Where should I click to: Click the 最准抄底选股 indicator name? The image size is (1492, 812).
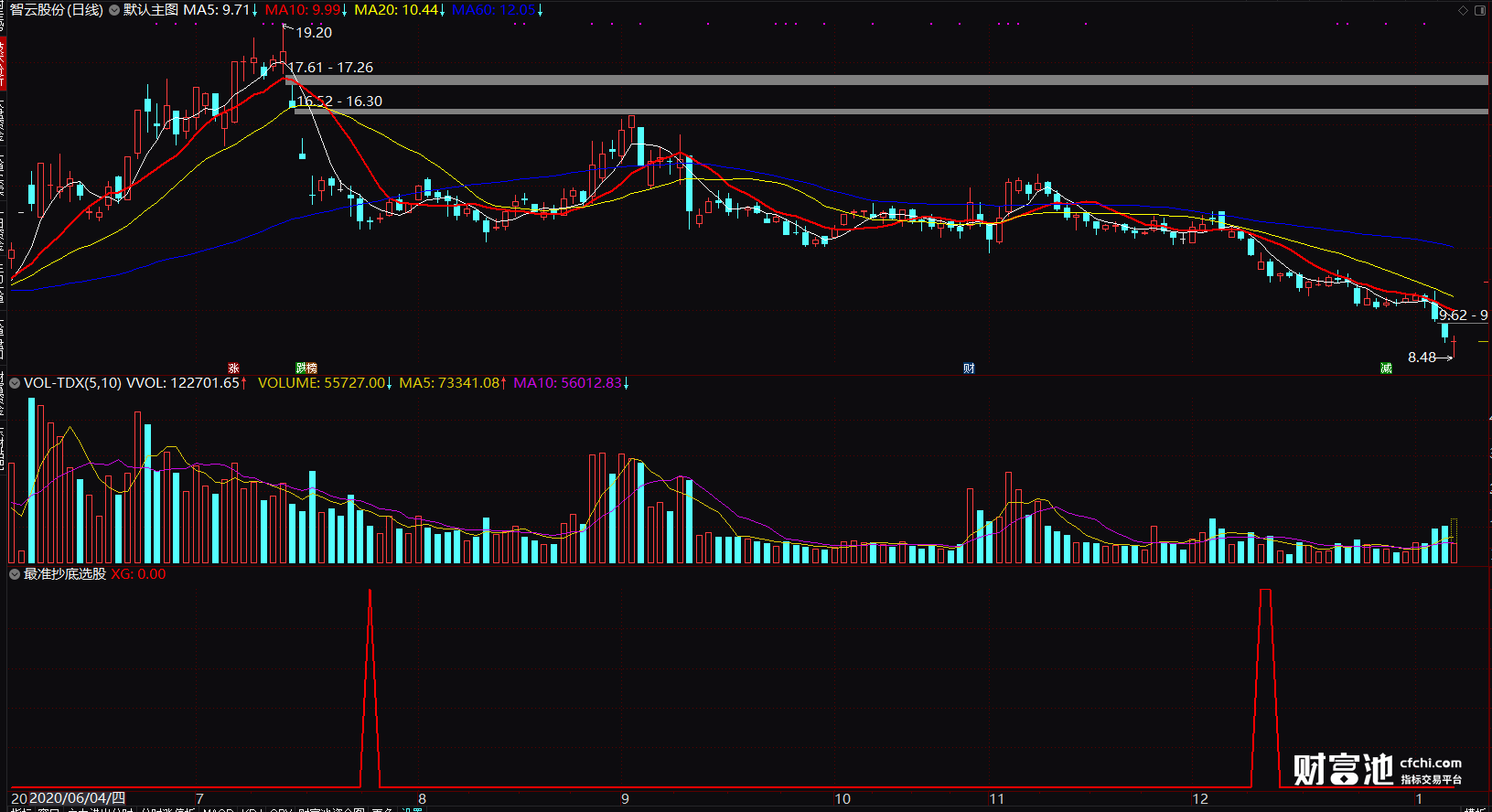click(x=65, y=574)
